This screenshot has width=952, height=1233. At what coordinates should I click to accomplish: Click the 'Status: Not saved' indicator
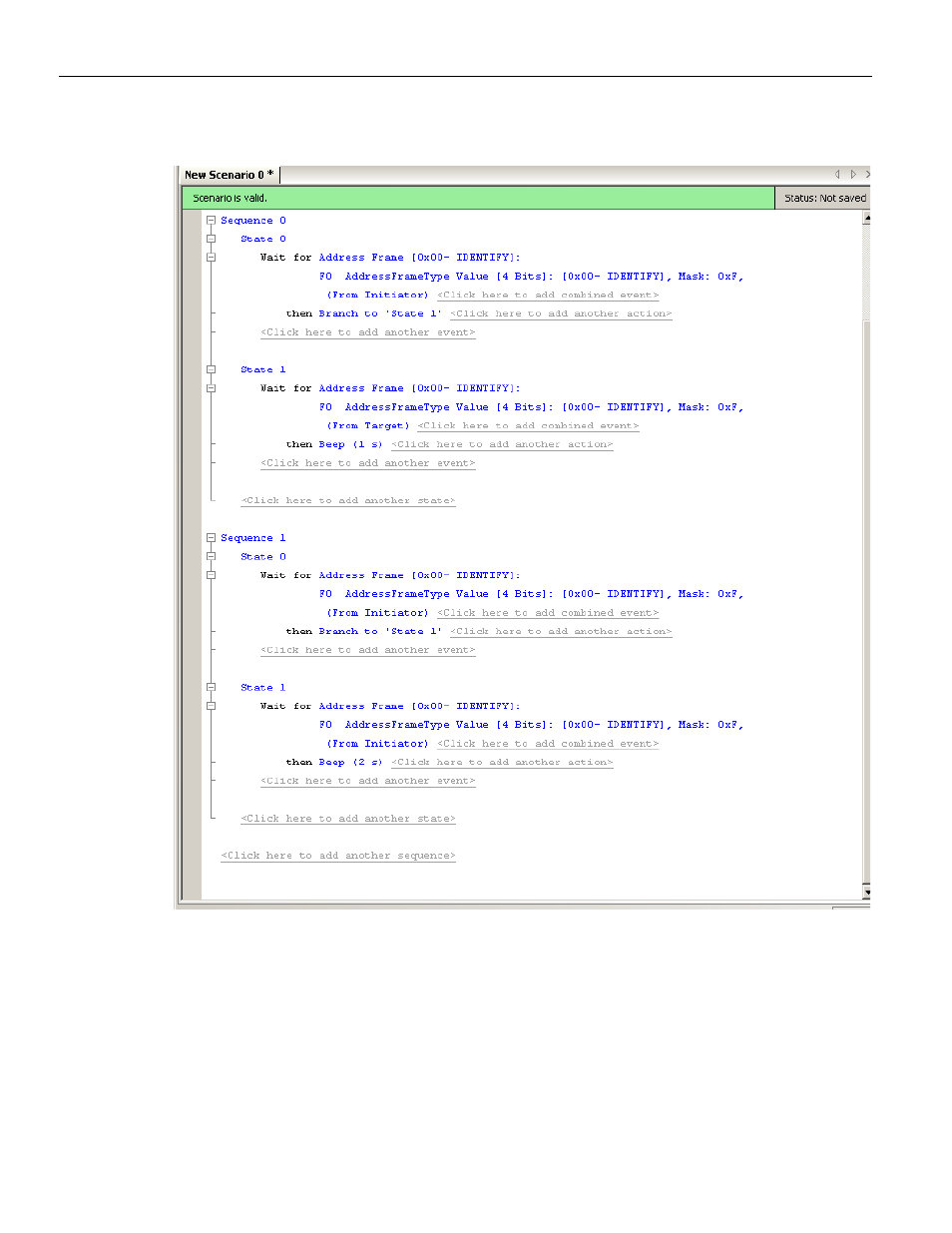pyautogui.click(x=824, y=198)
